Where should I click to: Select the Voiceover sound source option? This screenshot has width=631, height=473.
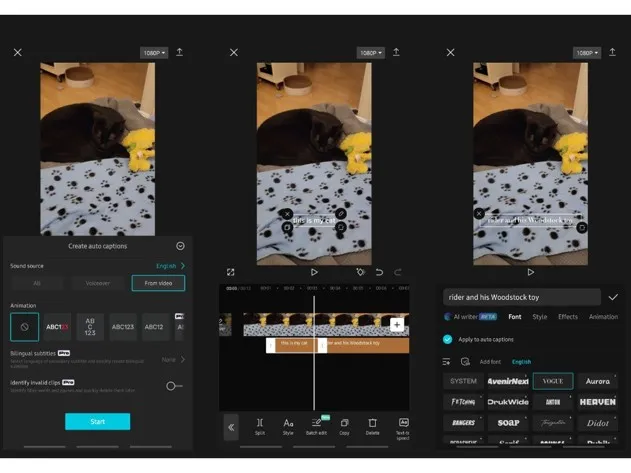pos(97,283)
